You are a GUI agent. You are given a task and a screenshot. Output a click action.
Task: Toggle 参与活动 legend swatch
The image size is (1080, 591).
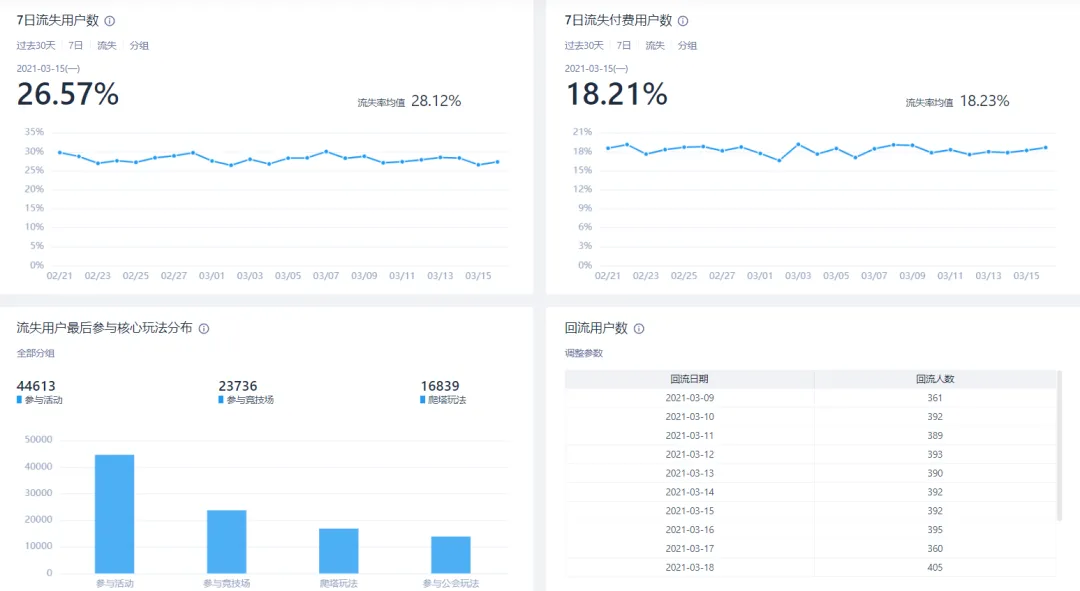19,400
